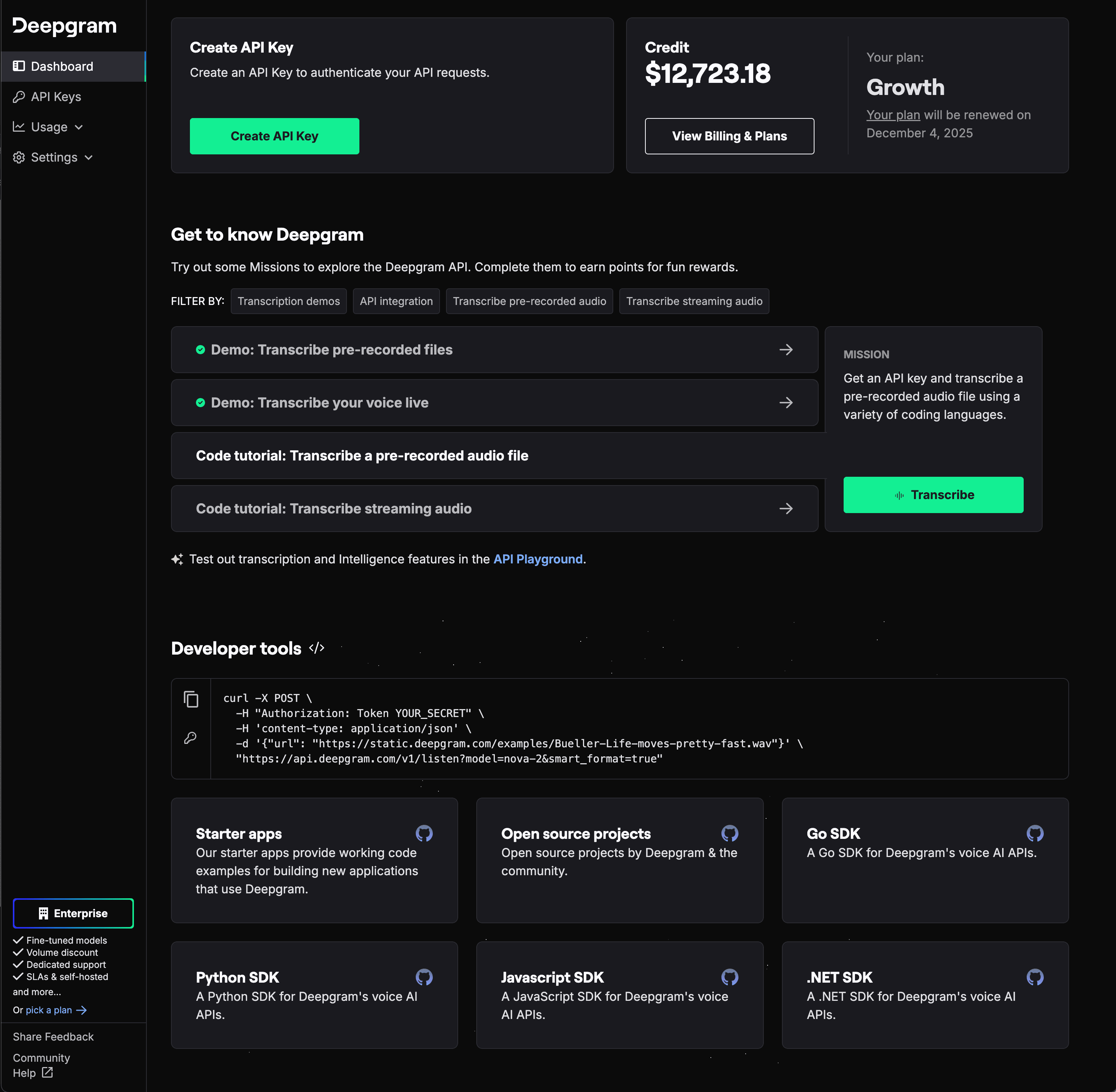Open the API Keys menu item
Viewport: 1116px width, 1092px height.
tap(73, 97)
